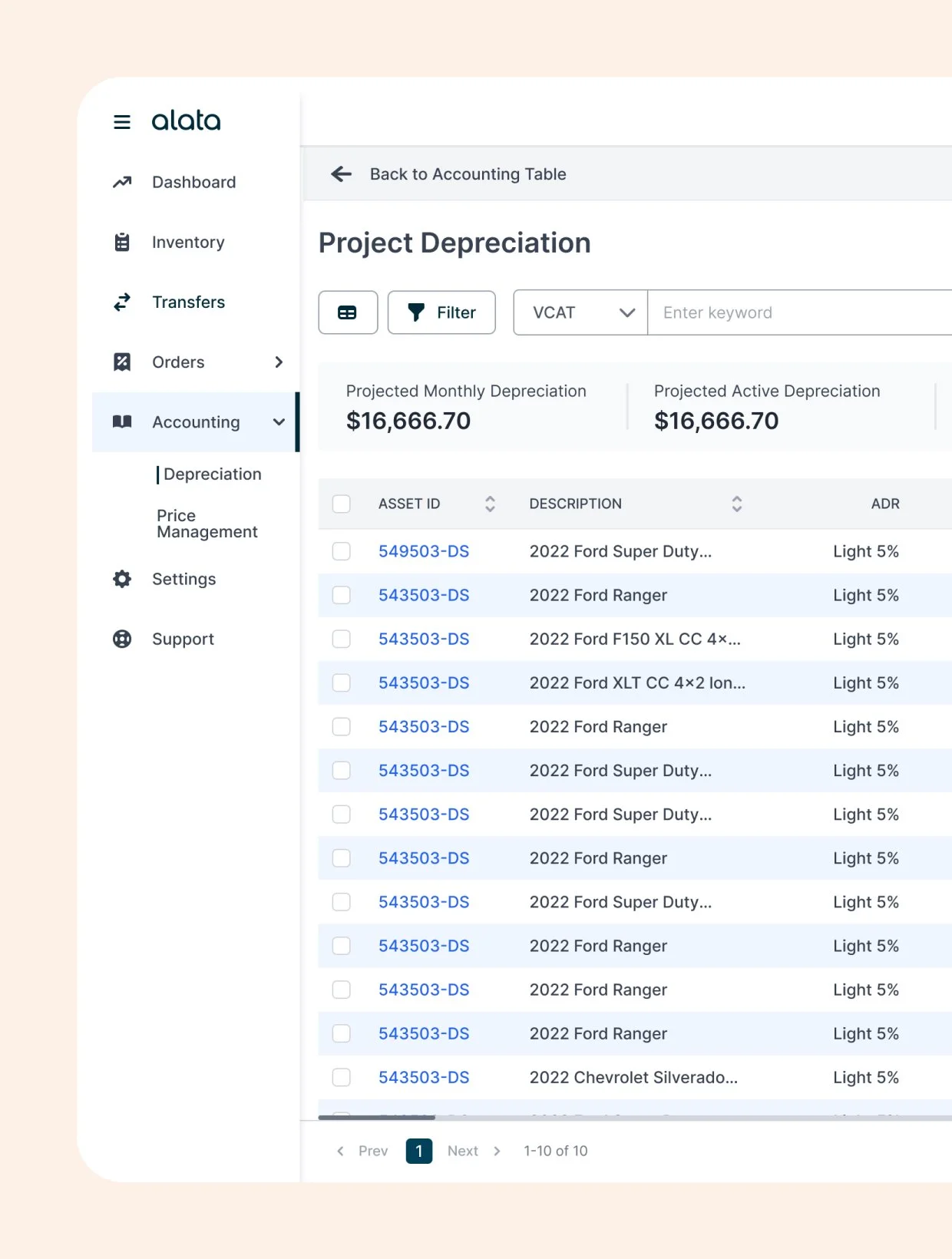Click Back to Accounting Table
952x1259 pixels.
(x=468, y=174)
